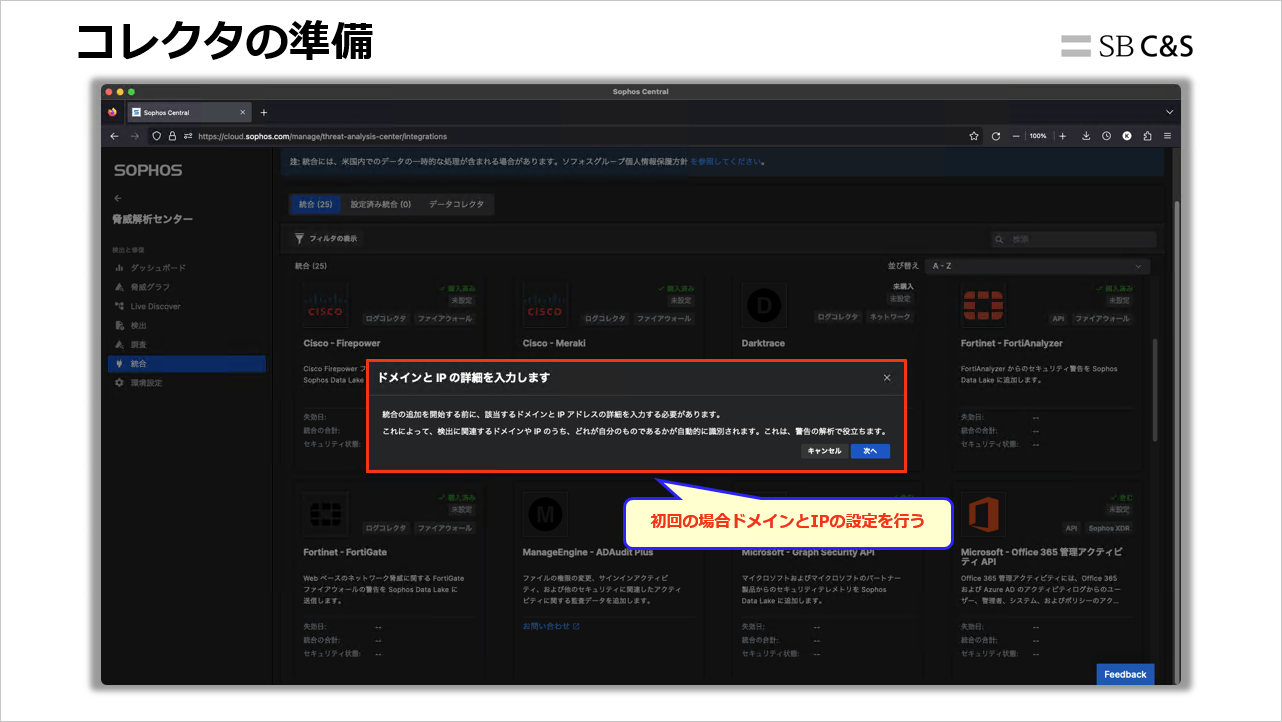Click the padlock site info icon

[x=172, y=136]
